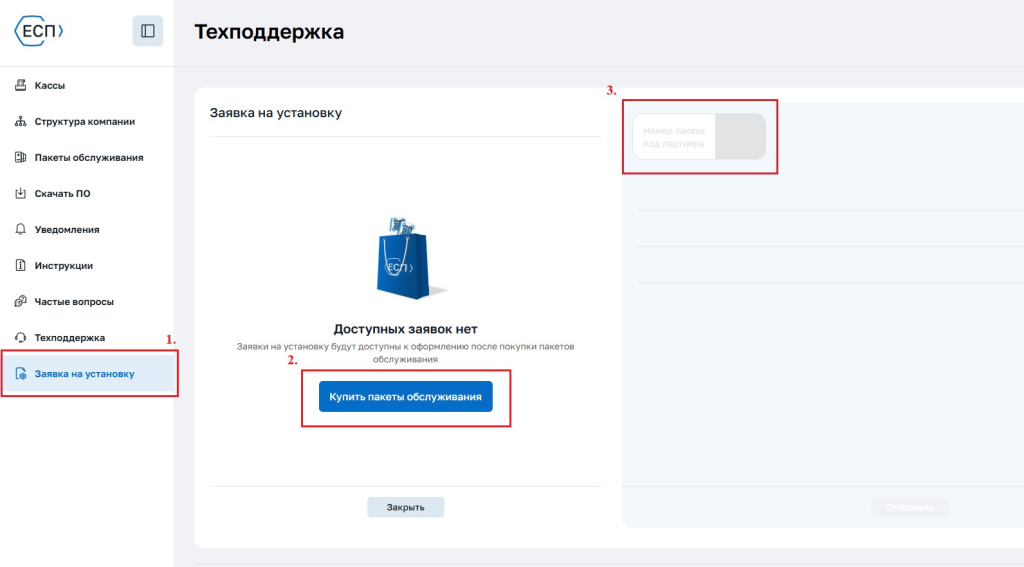1024x567 pixels.
Task: Click the Скачать ПО download icon
Action: click(20, 193)
